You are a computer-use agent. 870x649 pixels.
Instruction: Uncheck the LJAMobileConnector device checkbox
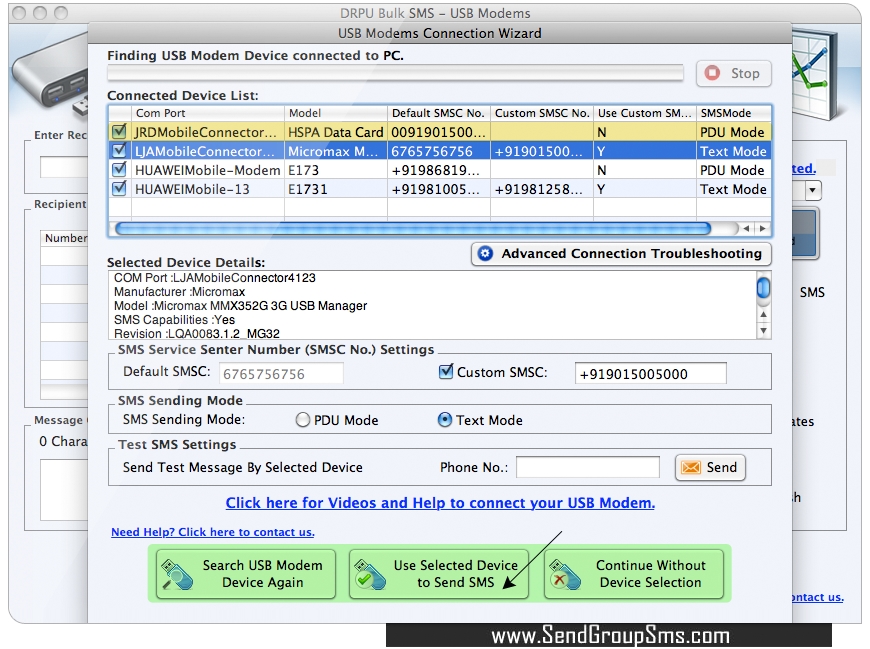coord(119,150)
